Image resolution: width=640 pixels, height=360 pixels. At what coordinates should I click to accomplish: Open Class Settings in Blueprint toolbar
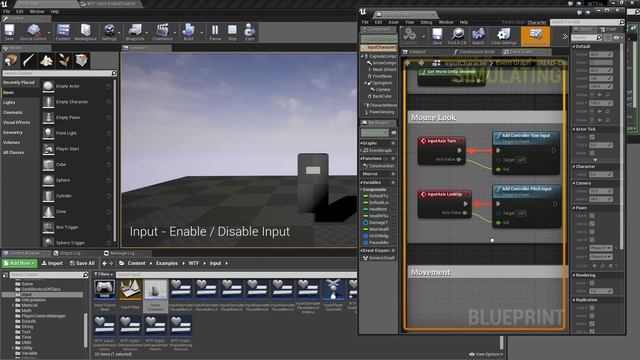coord(503,36)
